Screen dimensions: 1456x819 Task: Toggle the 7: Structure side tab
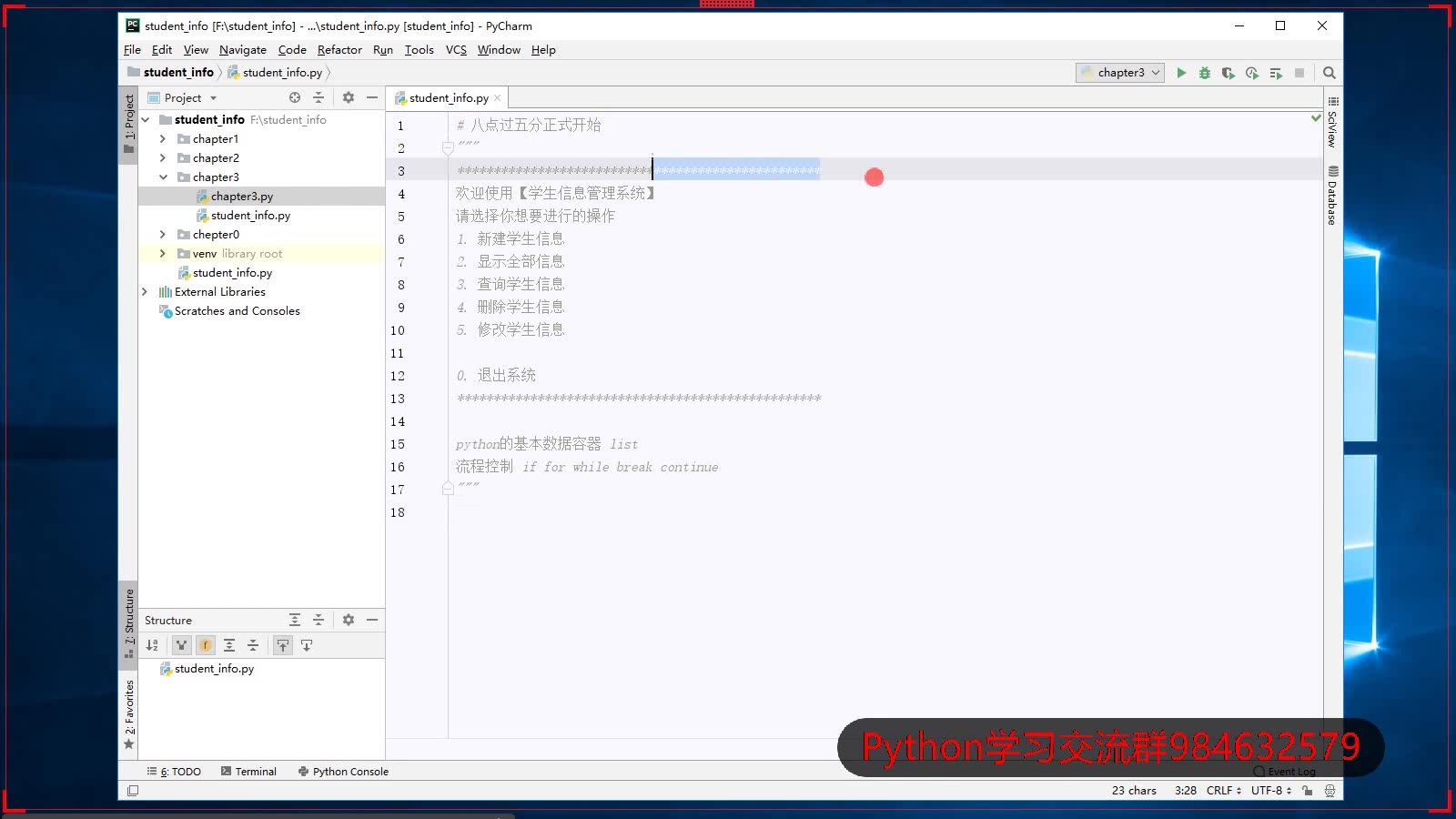point(128,623)
